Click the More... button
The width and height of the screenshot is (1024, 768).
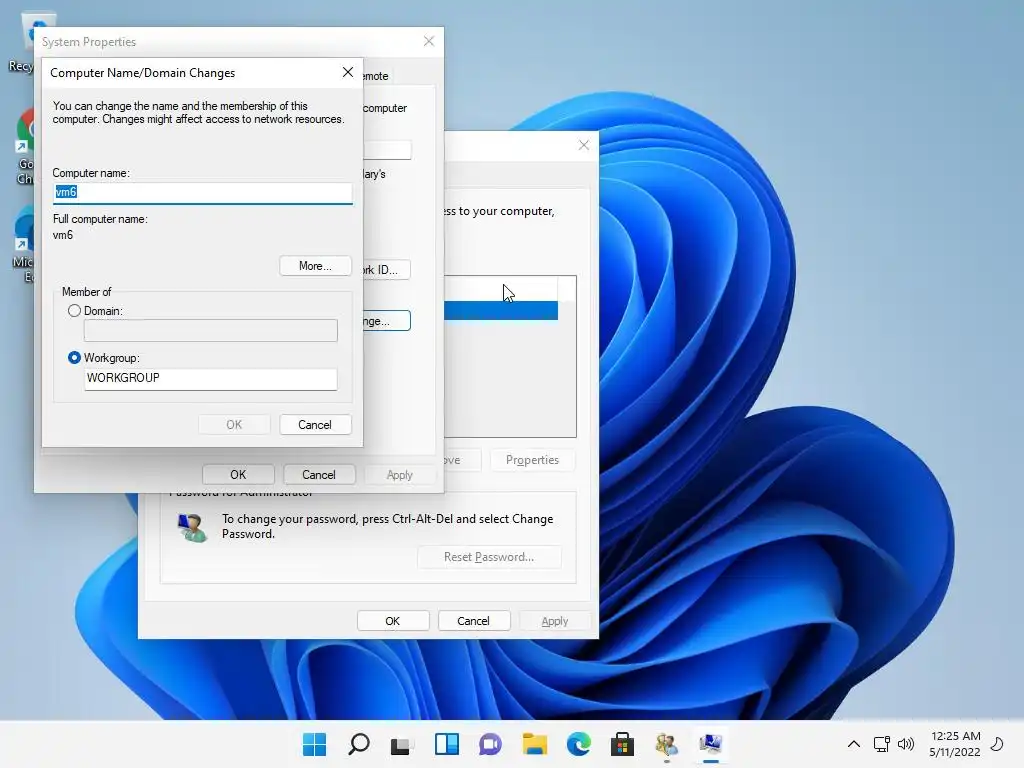315,266
